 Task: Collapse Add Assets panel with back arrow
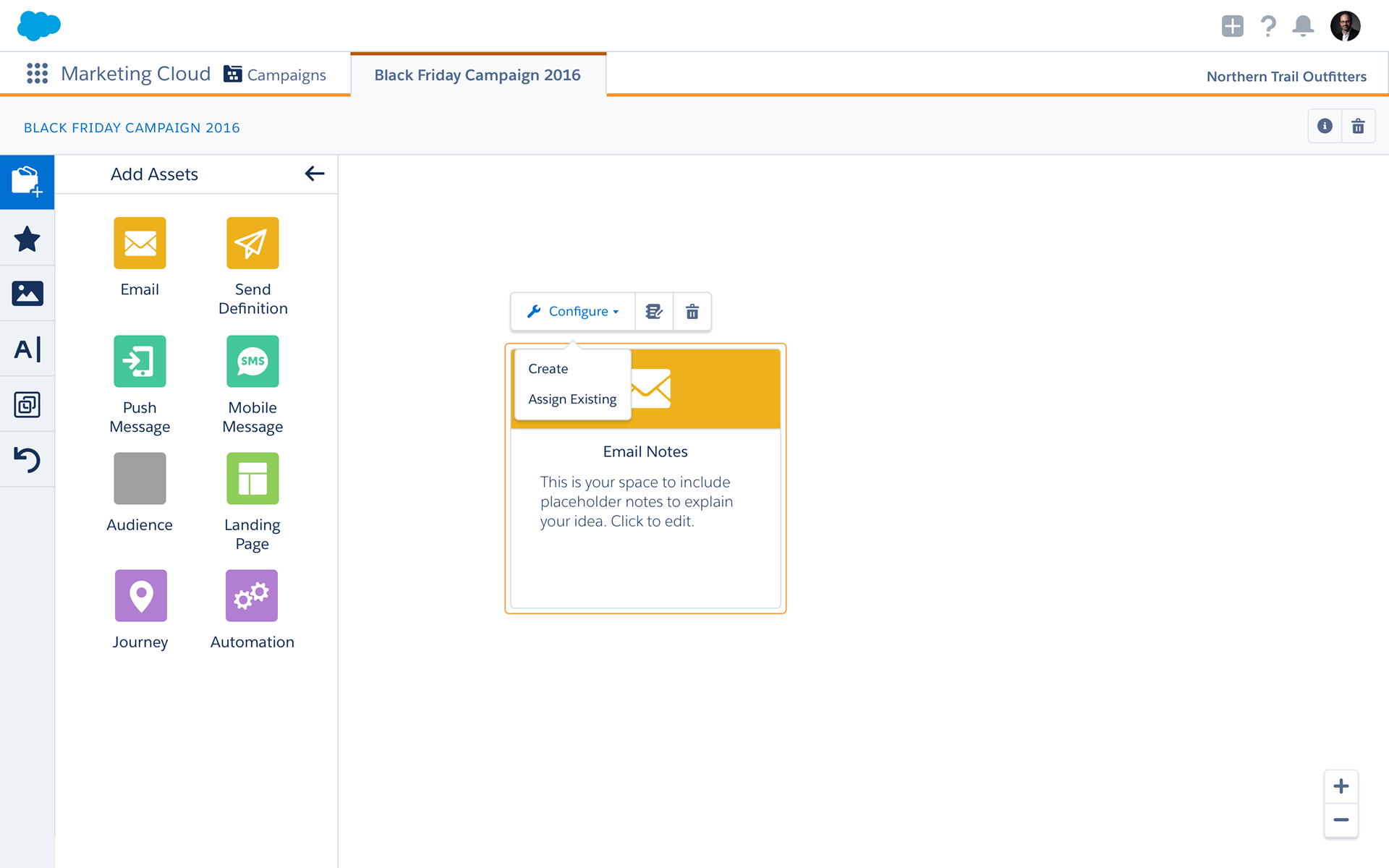(314, 174)
